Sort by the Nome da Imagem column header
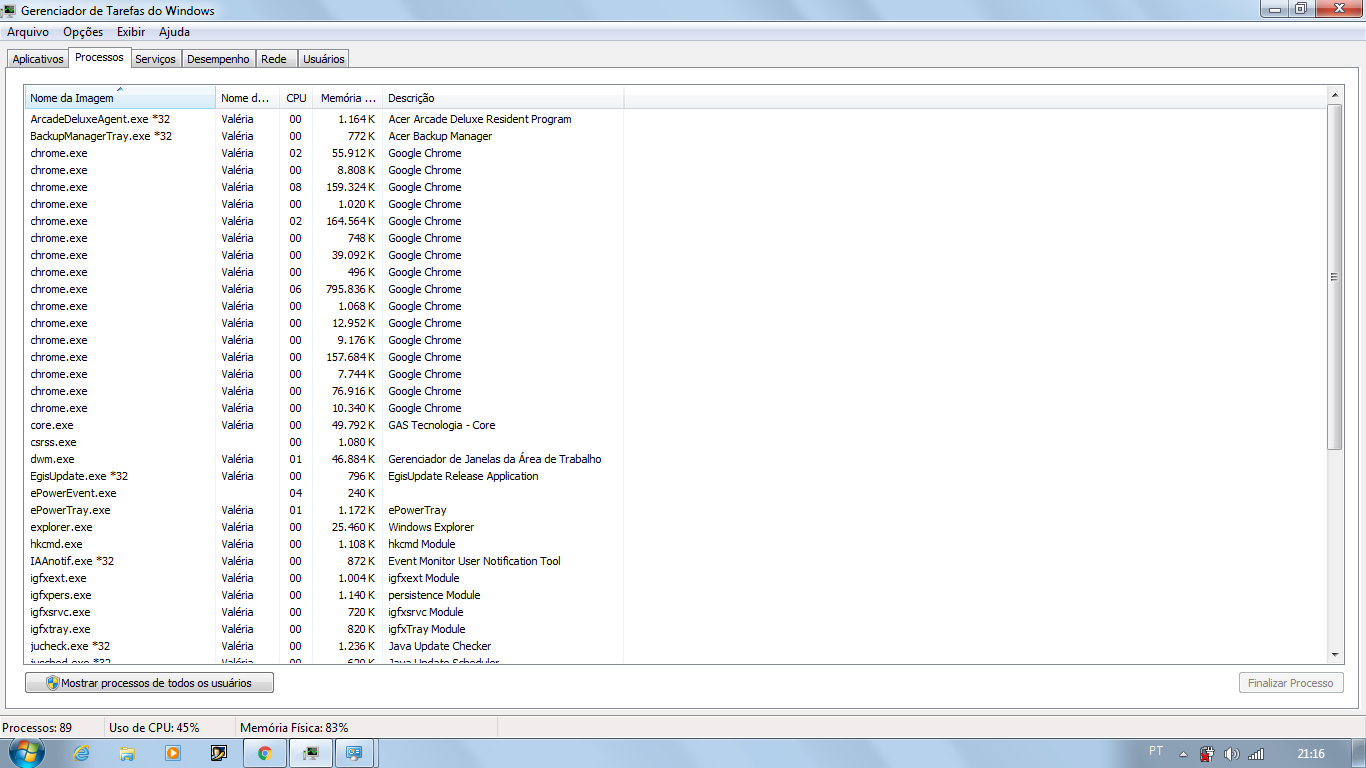 click(x=120, y=98)
